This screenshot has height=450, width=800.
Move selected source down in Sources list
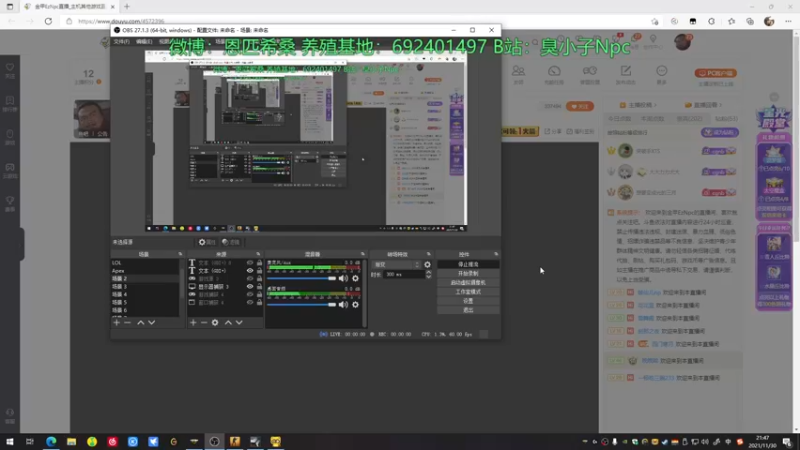(239, 322)
